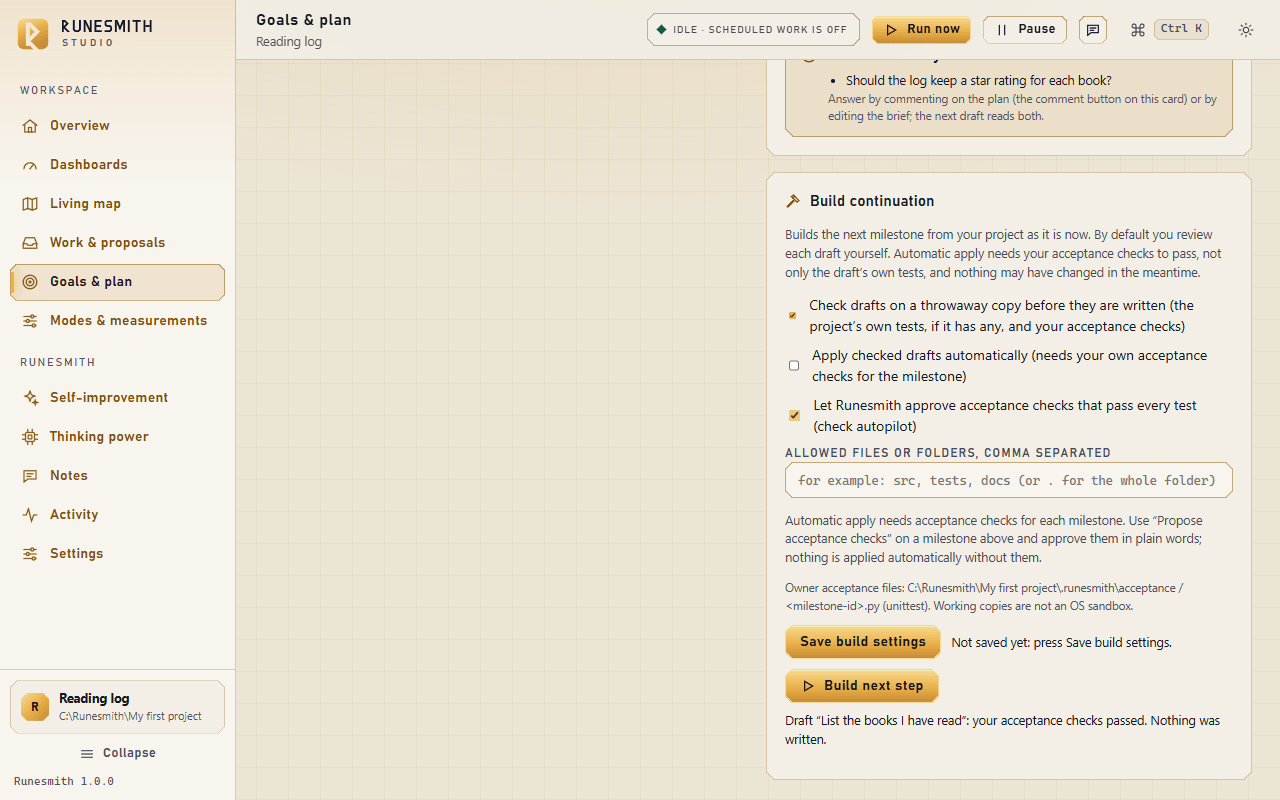
Task: Open Thinking power
Action: [117, 436]
